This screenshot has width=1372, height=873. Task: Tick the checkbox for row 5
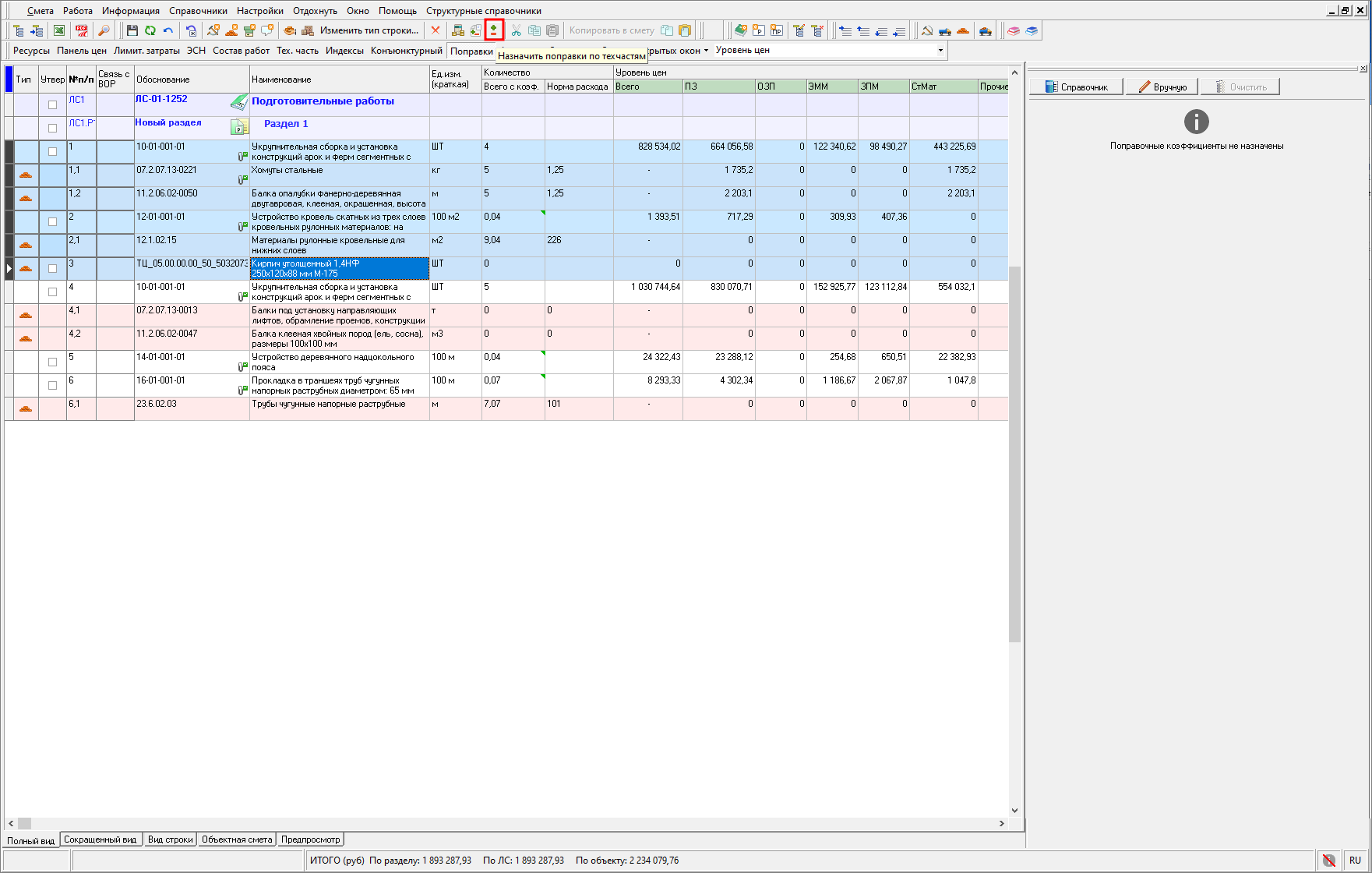[53, 362]
